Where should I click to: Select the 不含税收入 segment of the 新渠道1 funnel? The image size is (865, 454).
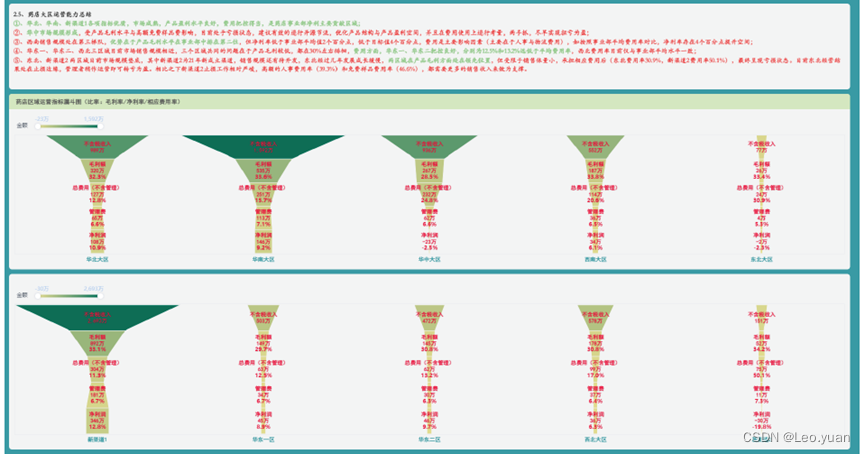(97, 318)
